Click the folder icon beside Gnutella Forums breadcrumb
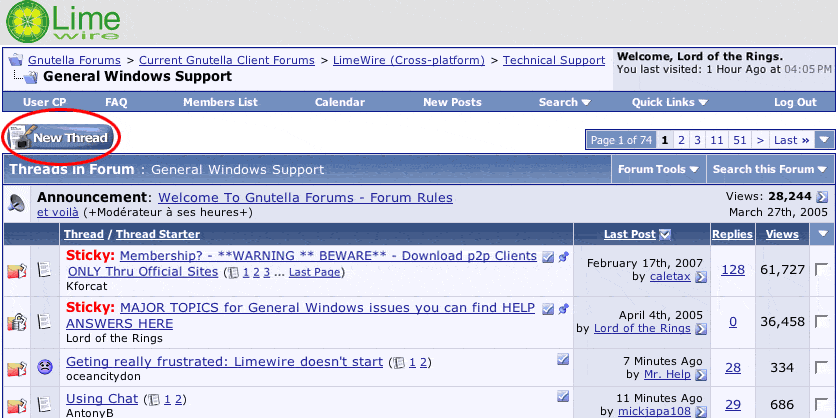The image size is (838, 418). click(x=16, y=60)
